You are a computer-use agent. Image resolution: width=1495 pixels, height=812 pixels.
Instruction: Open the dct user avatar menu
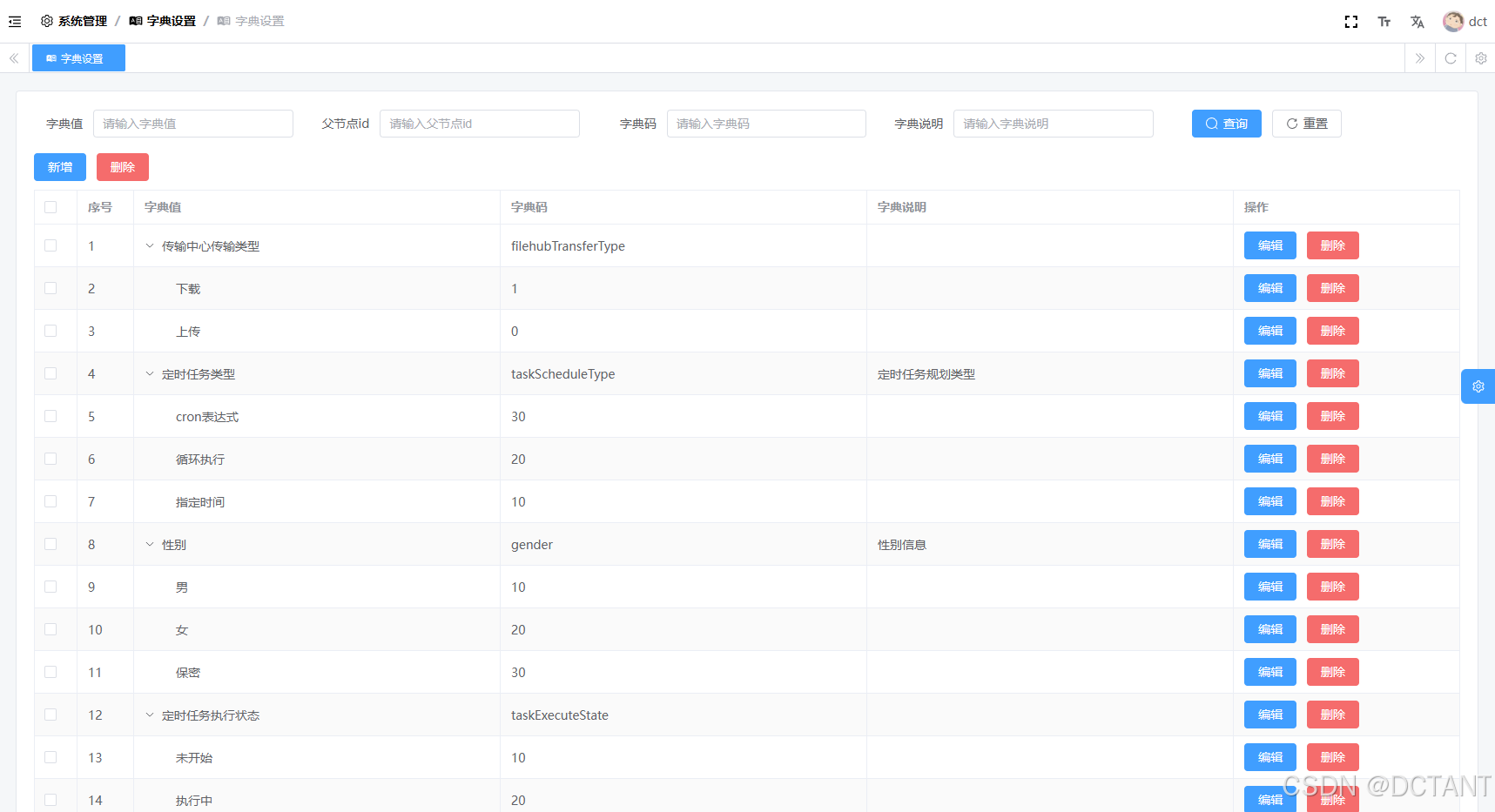[1465, 22]
